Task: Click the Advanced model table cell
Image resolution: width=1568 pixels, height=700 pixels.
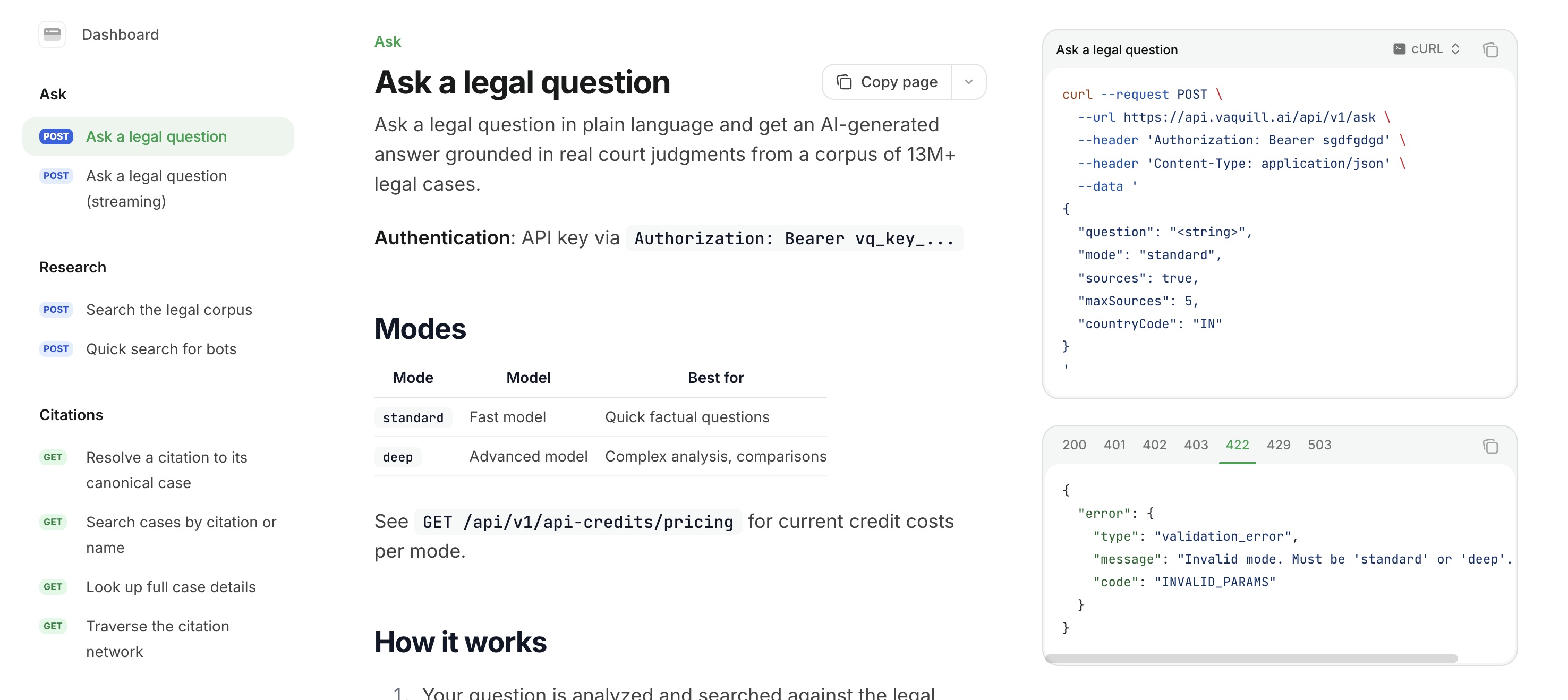Action: 529,457
